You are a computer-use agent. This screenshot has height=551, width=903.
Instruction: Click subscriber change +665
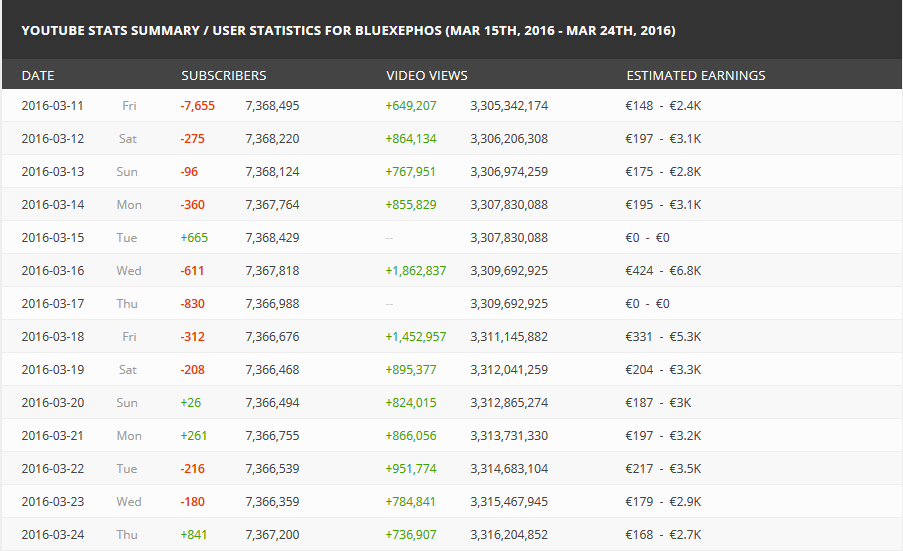coord(194,238)
